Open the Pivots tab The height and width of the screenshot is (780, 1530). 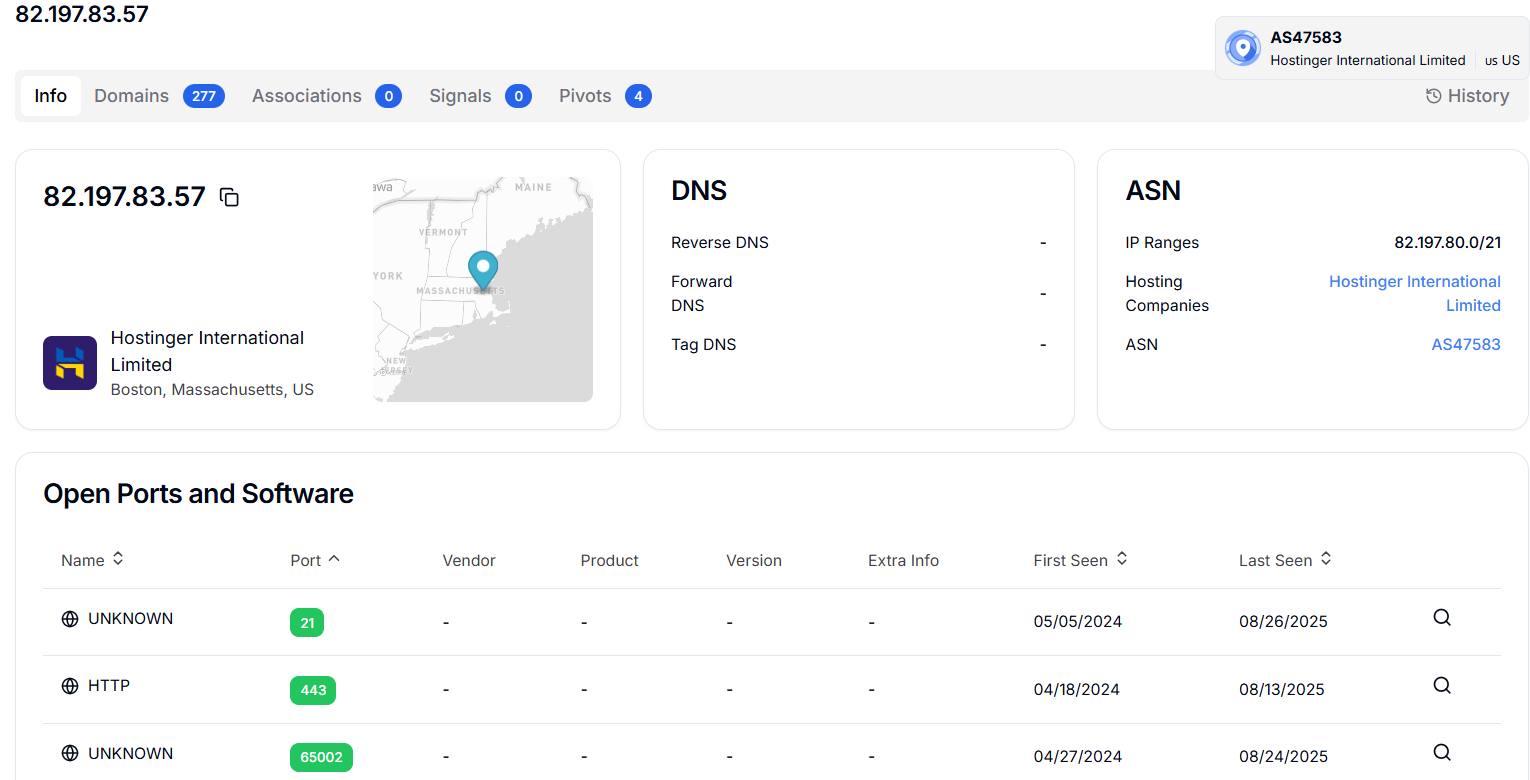coord(605,96)
